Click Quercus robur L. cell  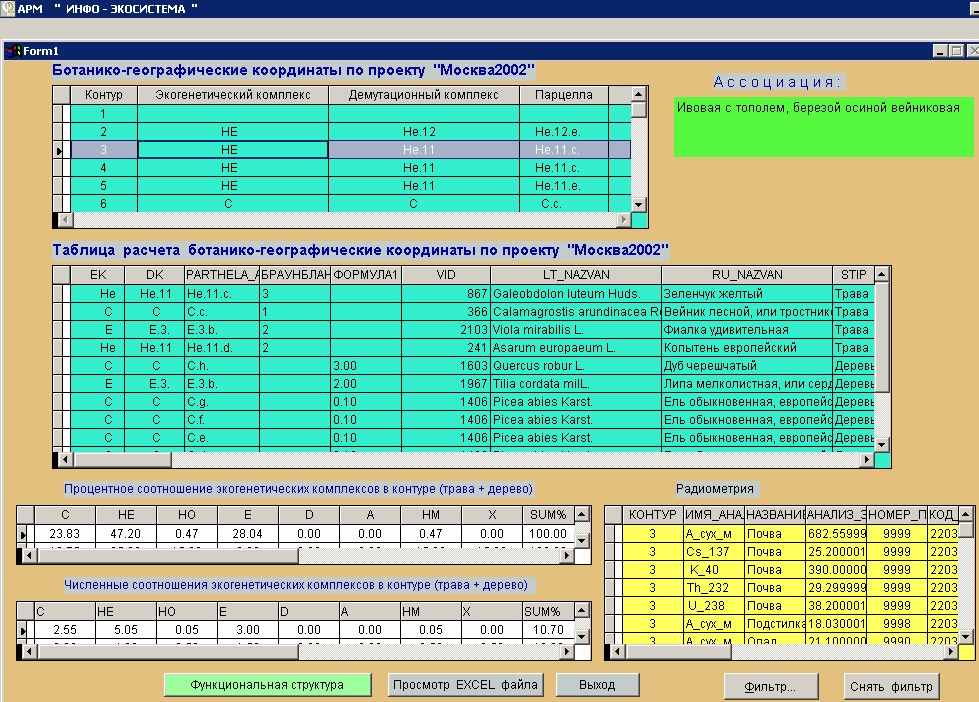tap(576, 366)
